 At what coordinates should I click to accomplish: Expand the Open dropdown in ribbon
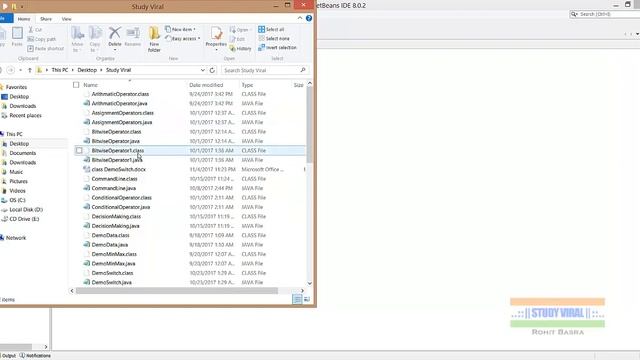[239, 30]
